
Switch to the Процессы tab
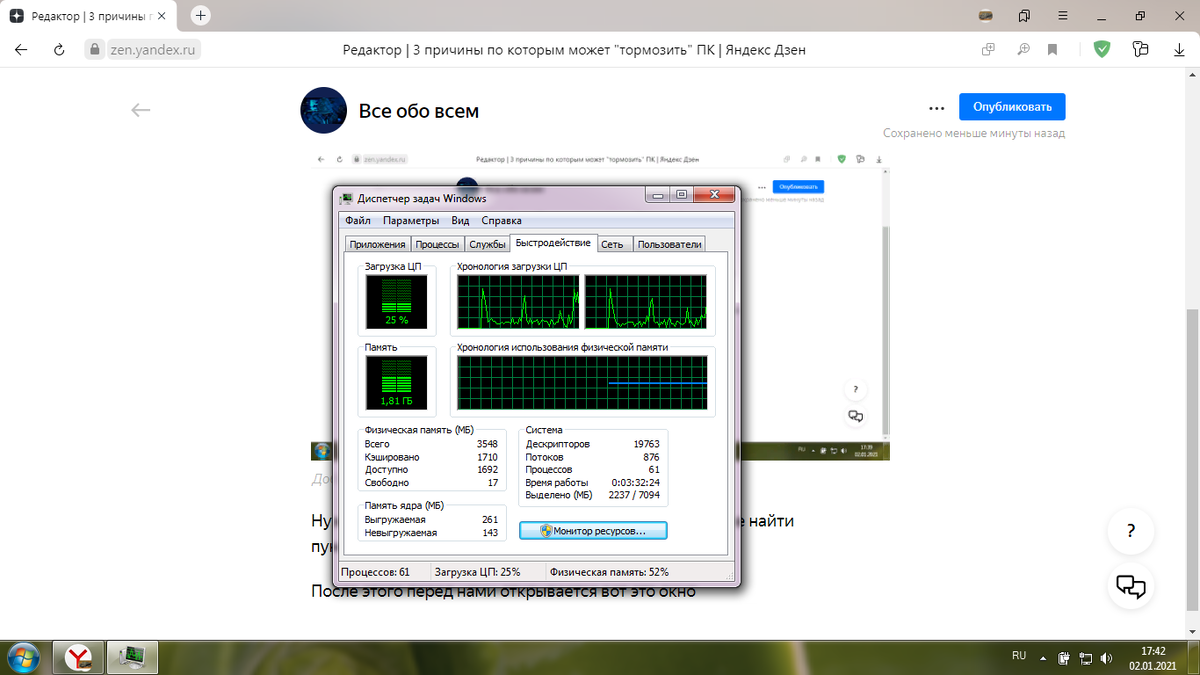coord(437,244)
